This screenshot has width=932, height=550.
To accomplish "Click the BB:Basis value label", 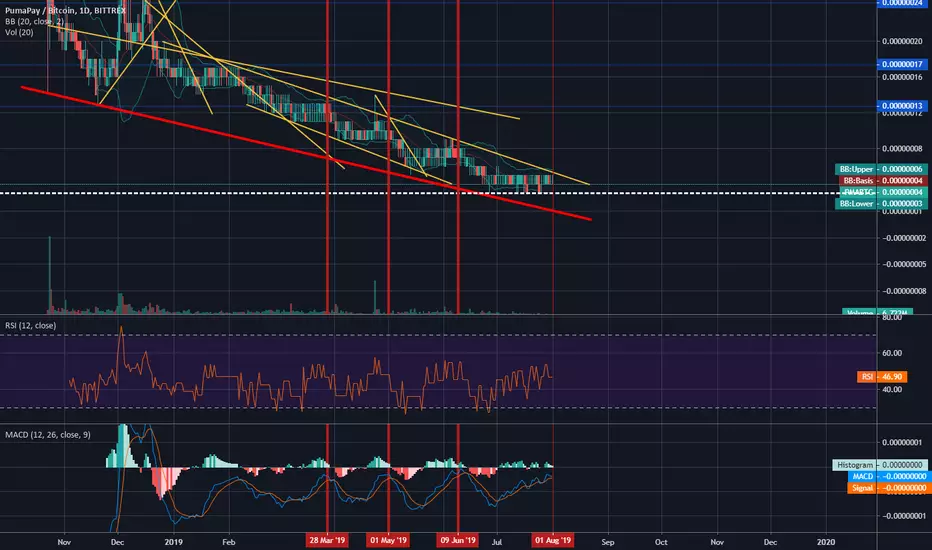I will 883,180.
